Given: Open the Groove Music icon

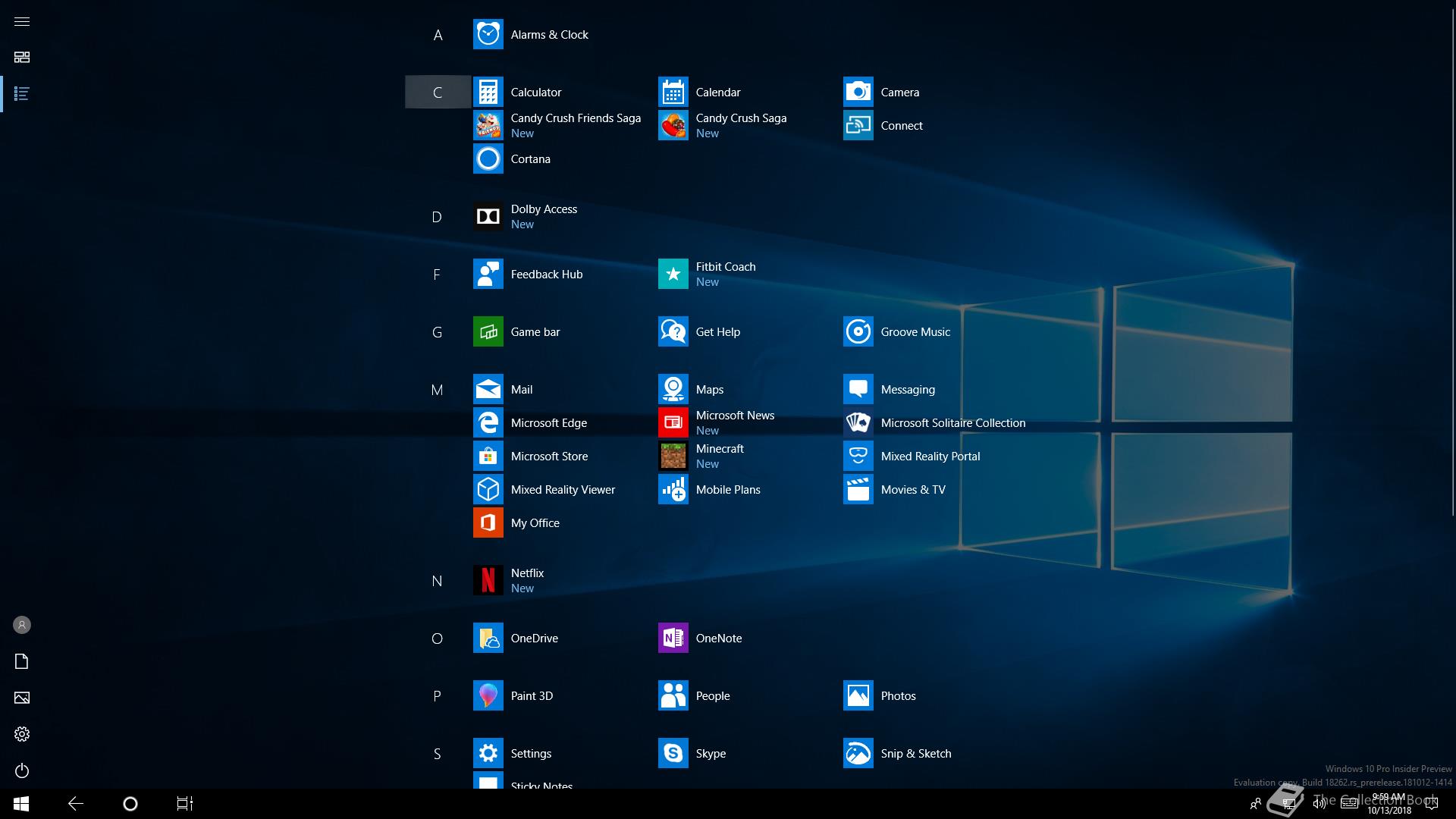Looking at the screenshot, I should [858, 332].
